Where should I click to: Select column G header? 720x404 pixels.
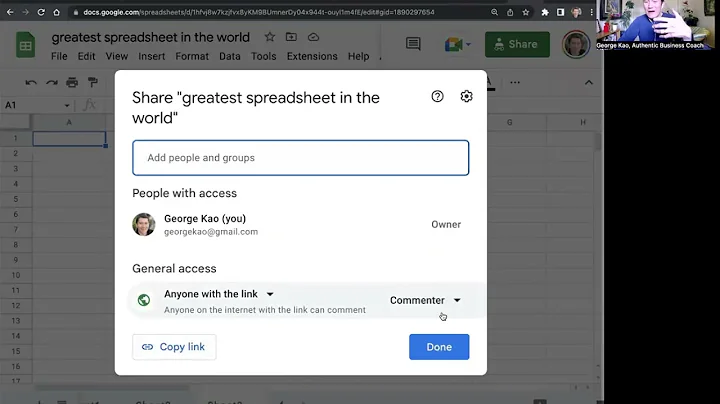point(510,123)
